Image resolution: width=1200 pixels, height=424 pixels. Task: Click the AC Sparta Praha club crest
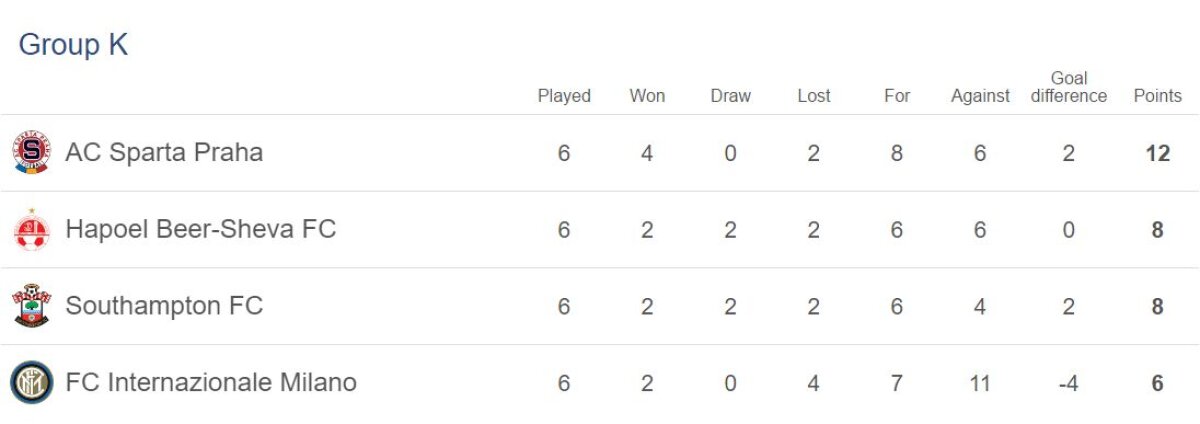[x=31, y=153]
